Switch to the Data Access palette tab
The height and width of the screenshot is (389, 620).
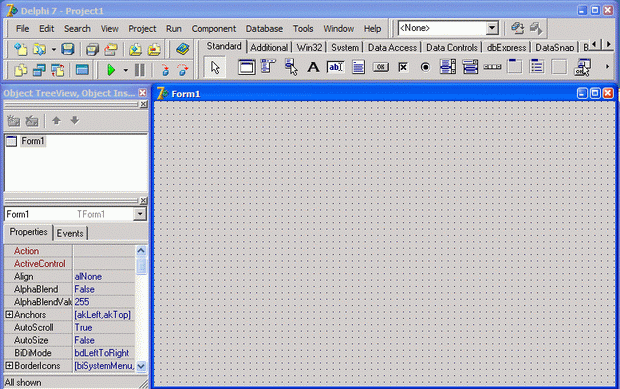click(392, 47)
